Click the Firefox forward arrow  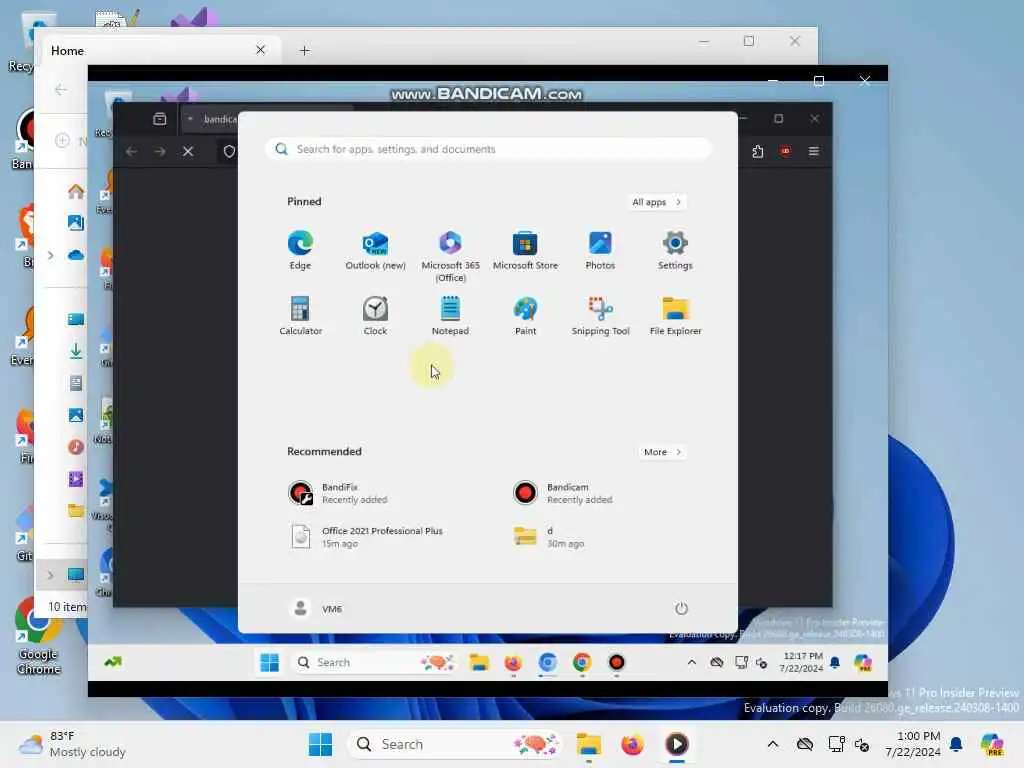[x=160, y=152]
